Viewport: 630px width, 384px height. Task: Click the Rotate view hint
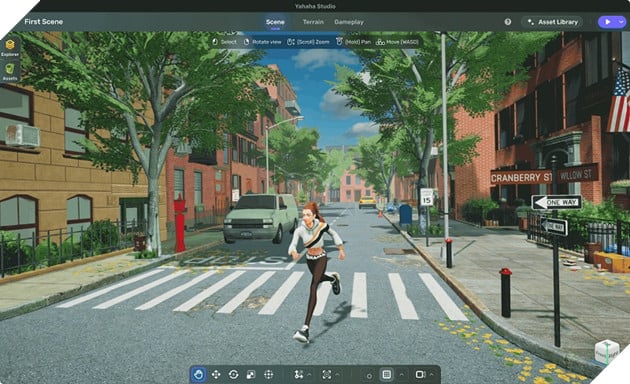(x=262, y=42)
